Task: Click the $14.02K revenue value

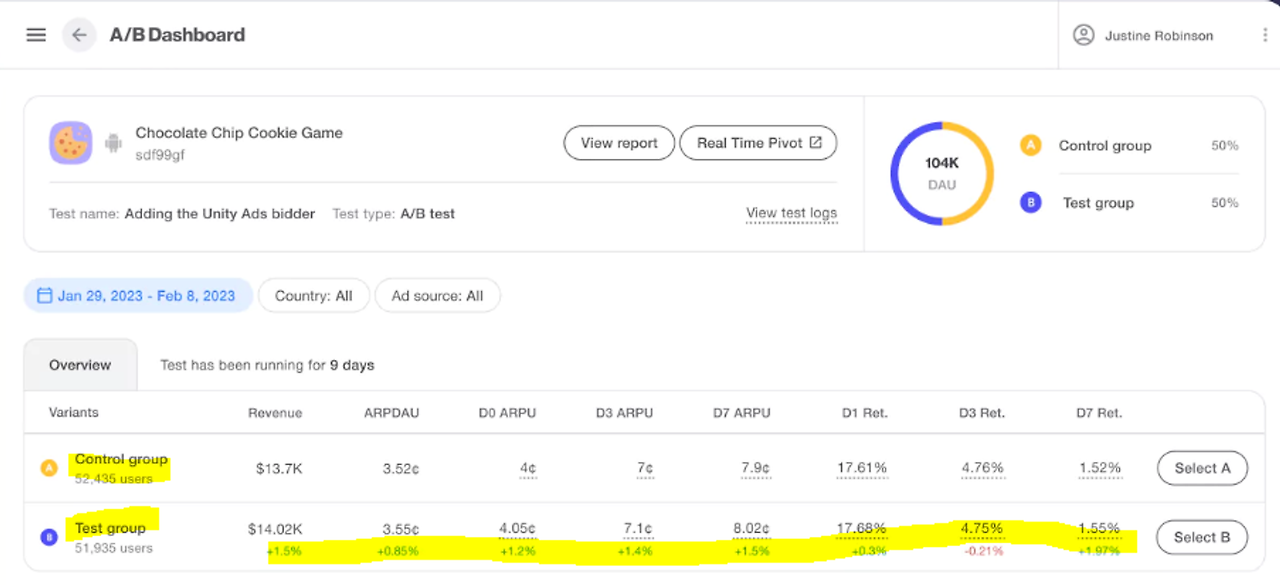Action: [x=275, y=530]
